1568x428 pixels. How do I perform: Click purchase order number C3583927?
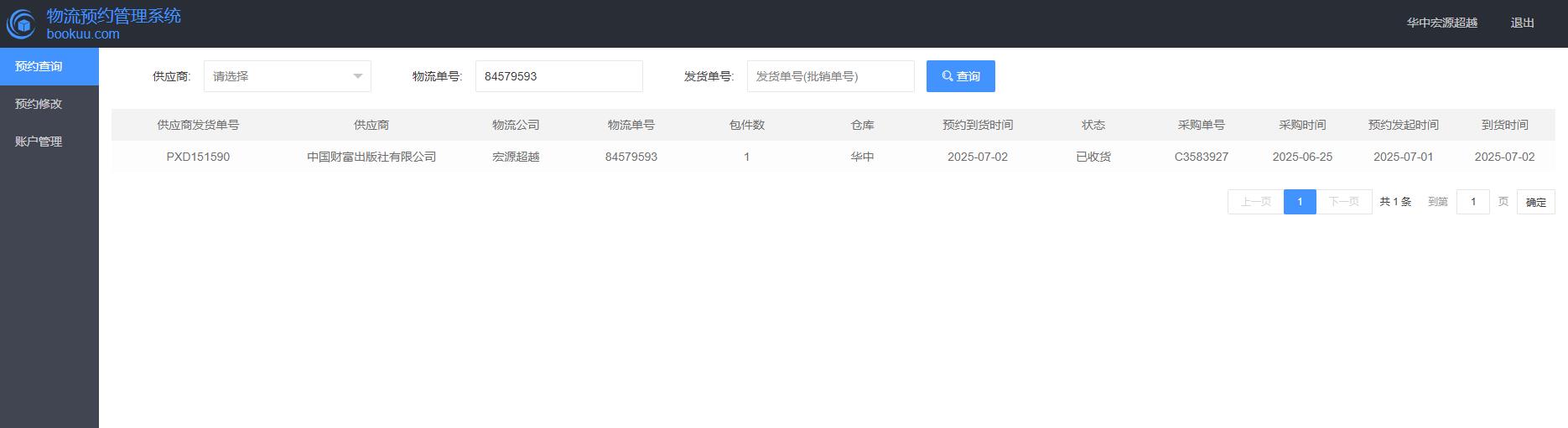(x=1201, y=157)
